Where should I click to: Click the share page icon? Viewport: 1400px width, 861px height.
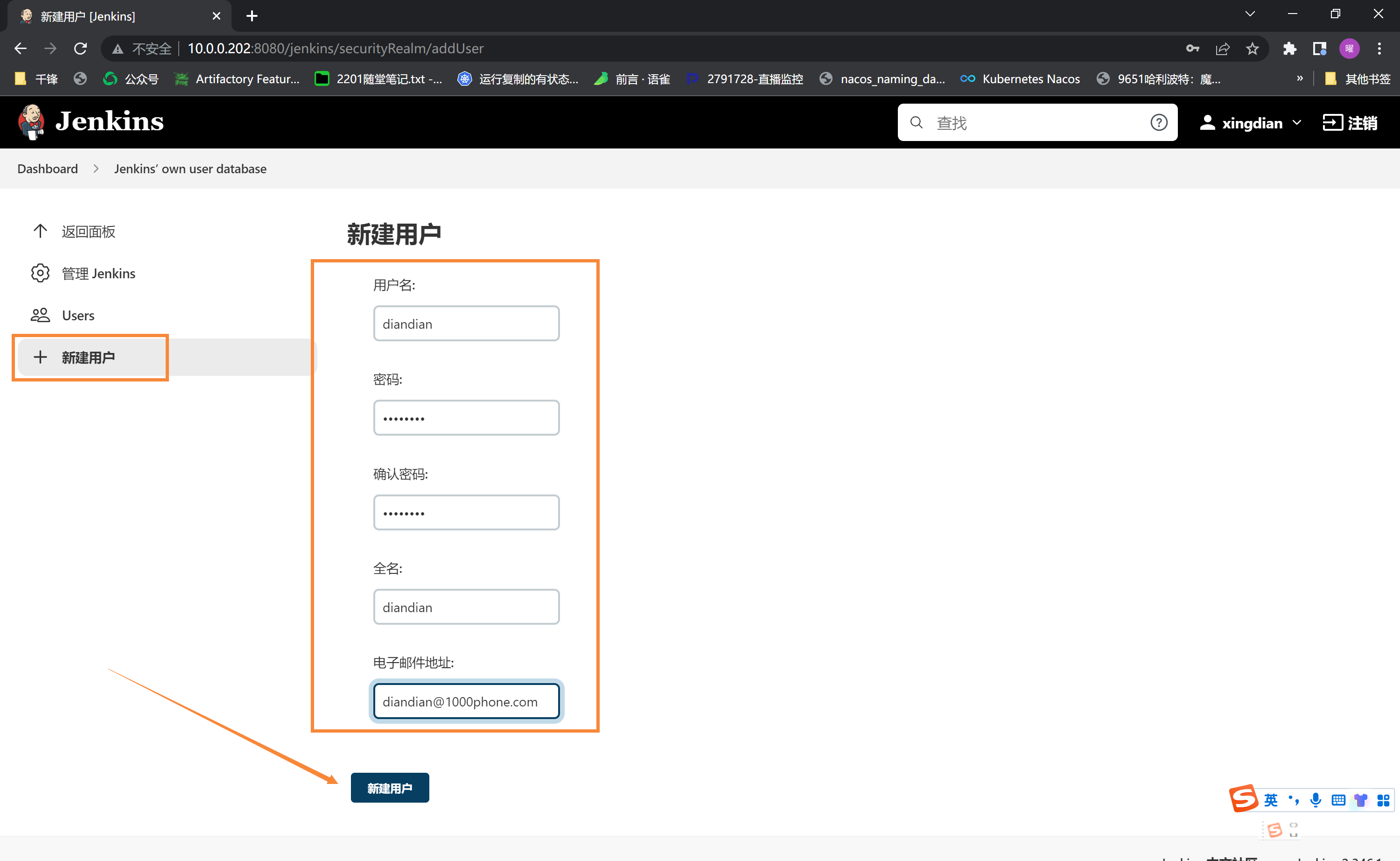(x=1223, y=49)
